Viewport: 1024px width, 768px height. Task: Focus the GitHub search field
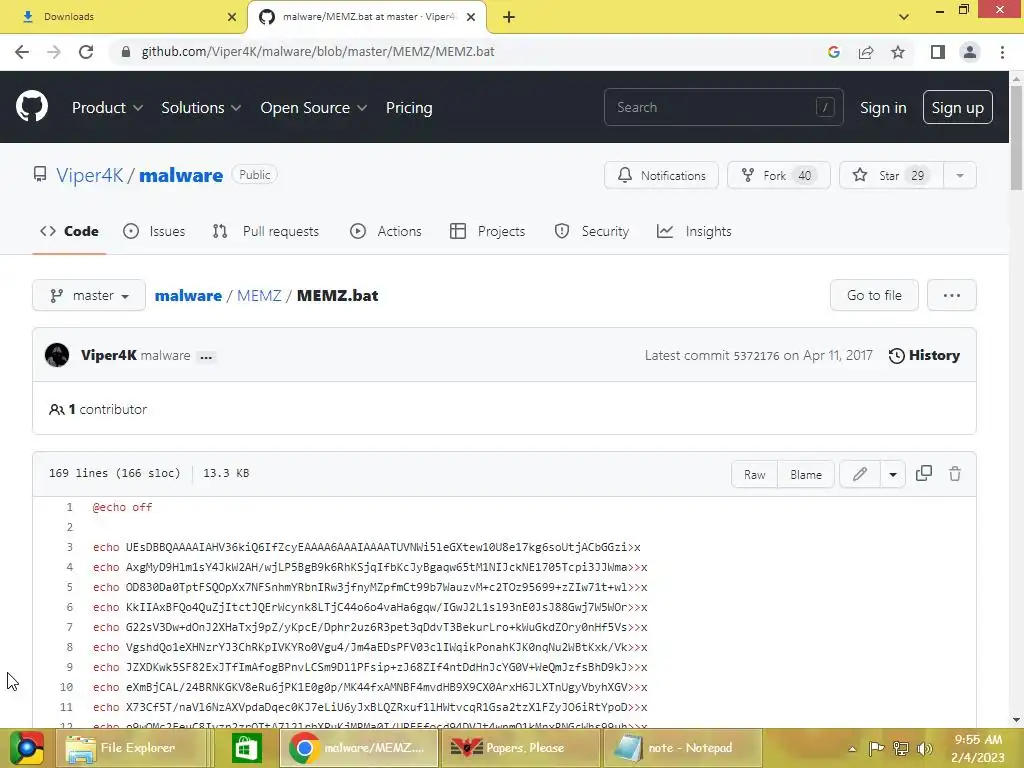click(724, 107)
